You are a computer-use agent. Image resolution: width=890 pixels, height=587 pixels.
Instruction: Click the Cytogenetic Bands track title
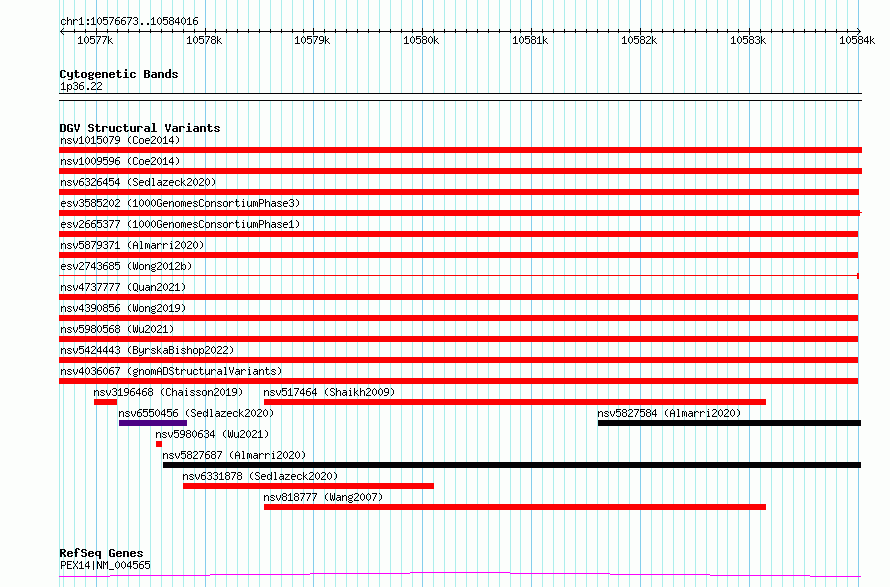coord(119,74)
